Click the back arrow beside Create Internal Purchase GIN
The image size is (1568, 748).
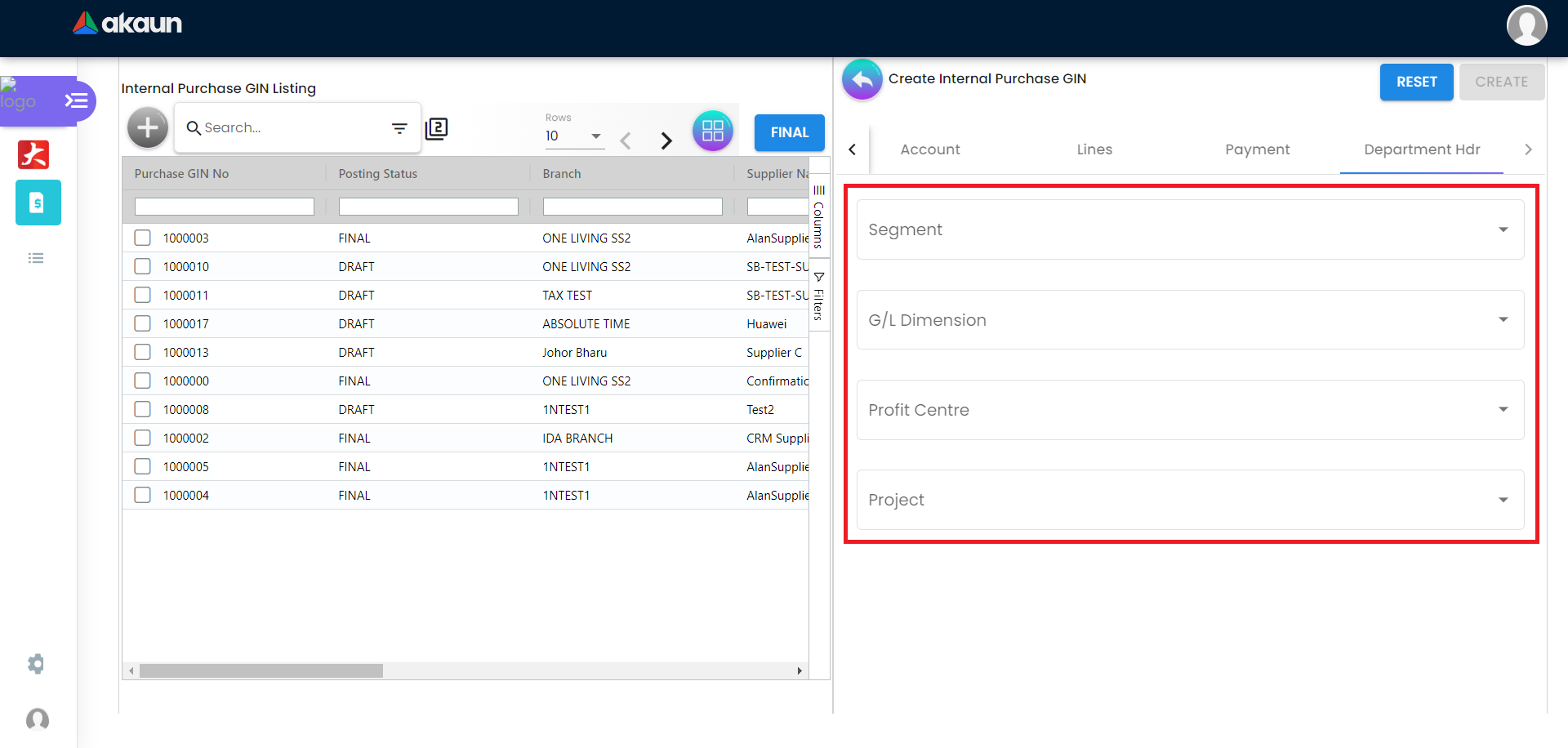tap(862, 80)
